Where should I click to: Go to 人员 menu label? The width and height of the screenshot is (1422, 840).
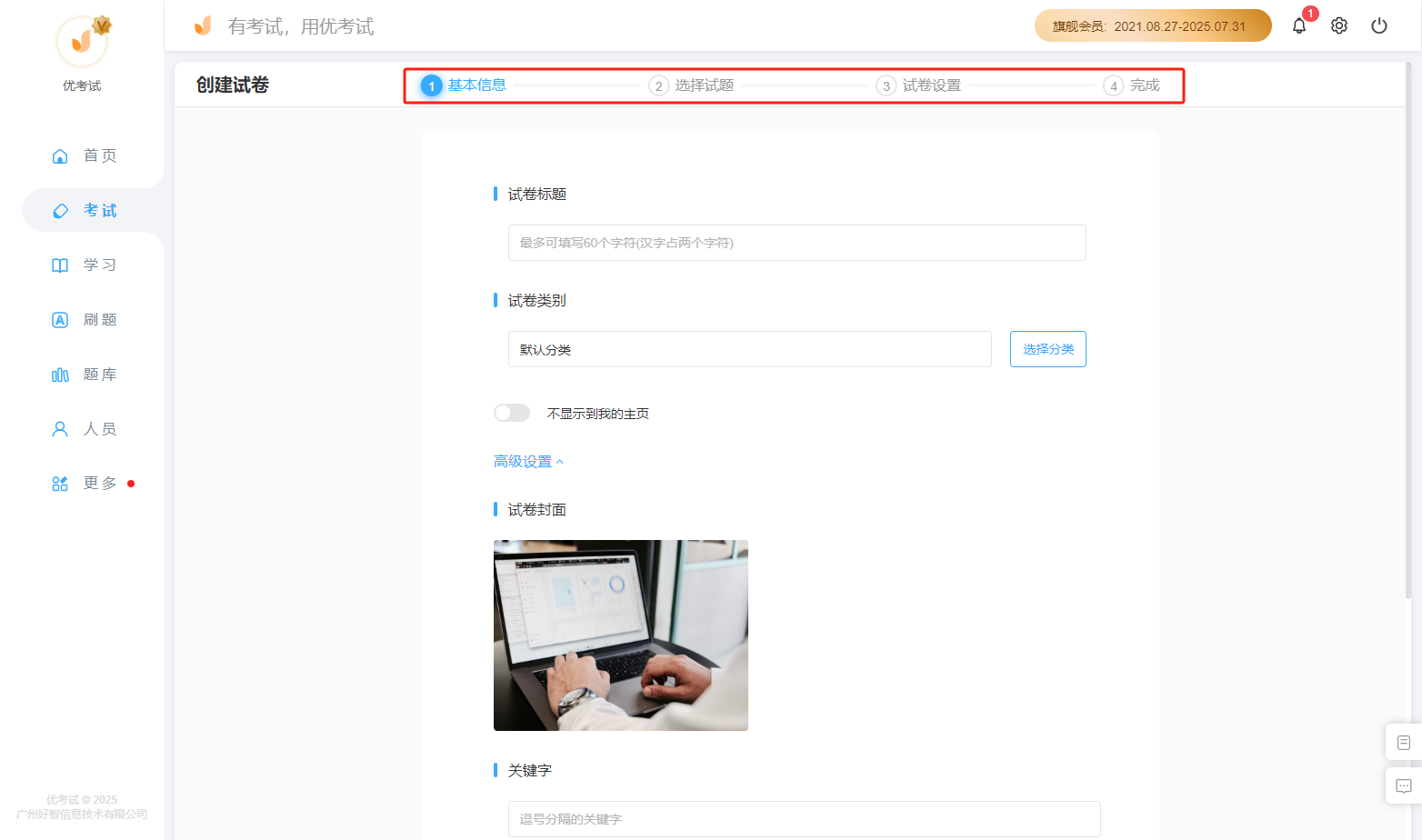100,429
